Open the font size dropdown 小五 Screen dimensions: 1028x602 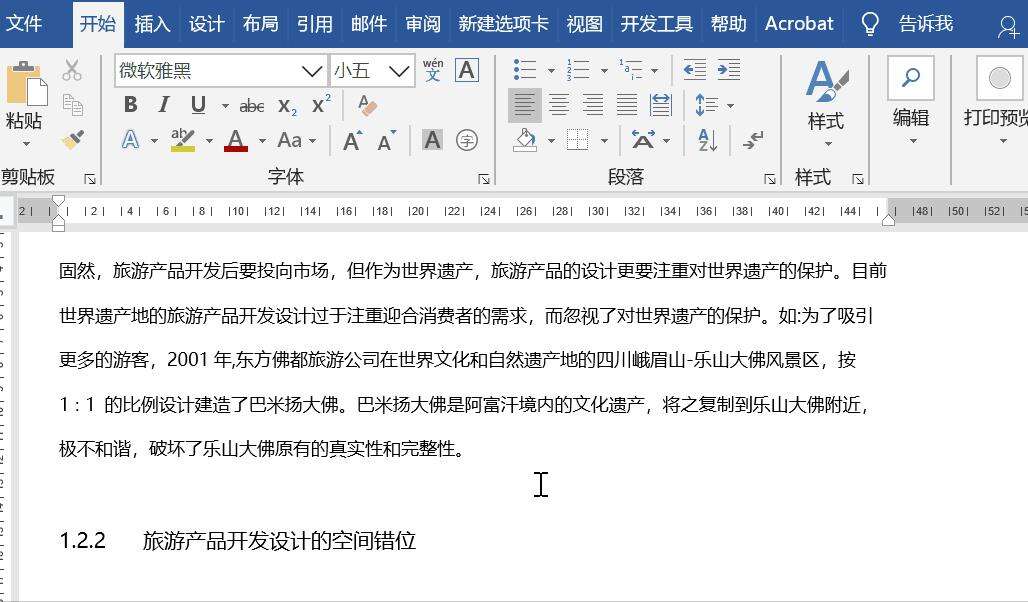pos(399,71)
